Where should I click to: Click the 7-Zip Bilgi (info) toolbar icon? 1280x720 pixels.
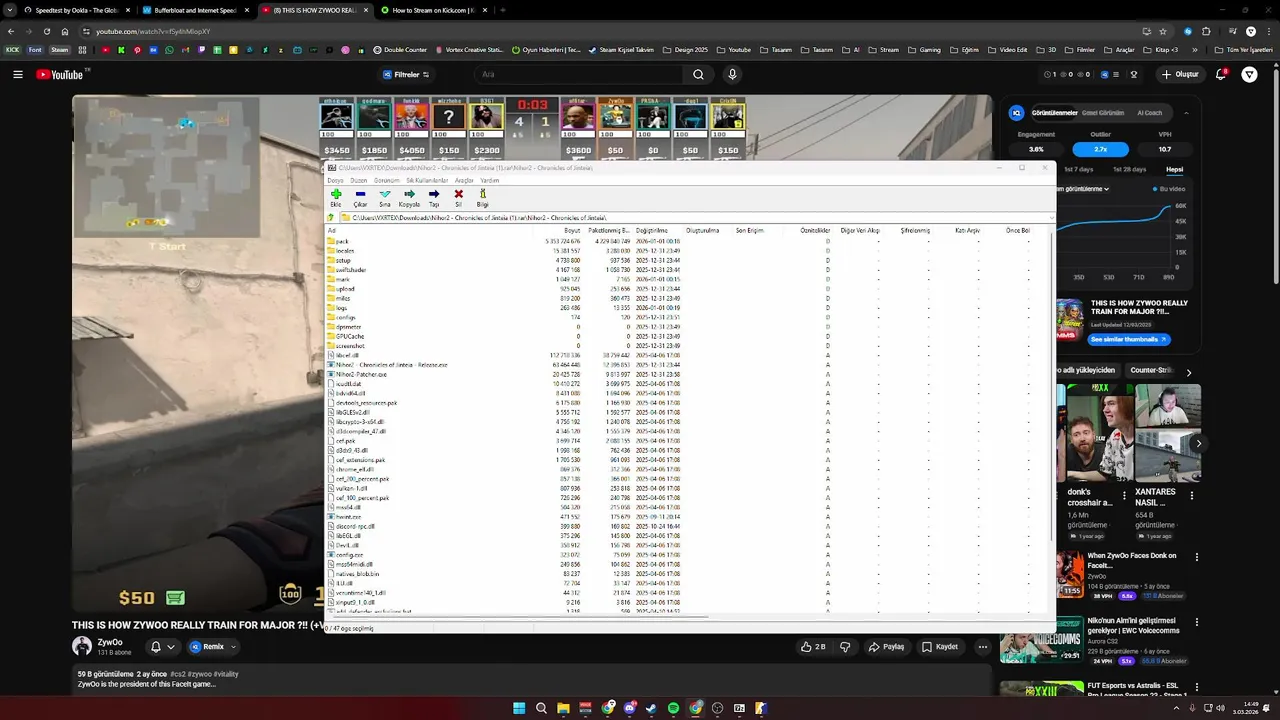click(x=482, y=194)
